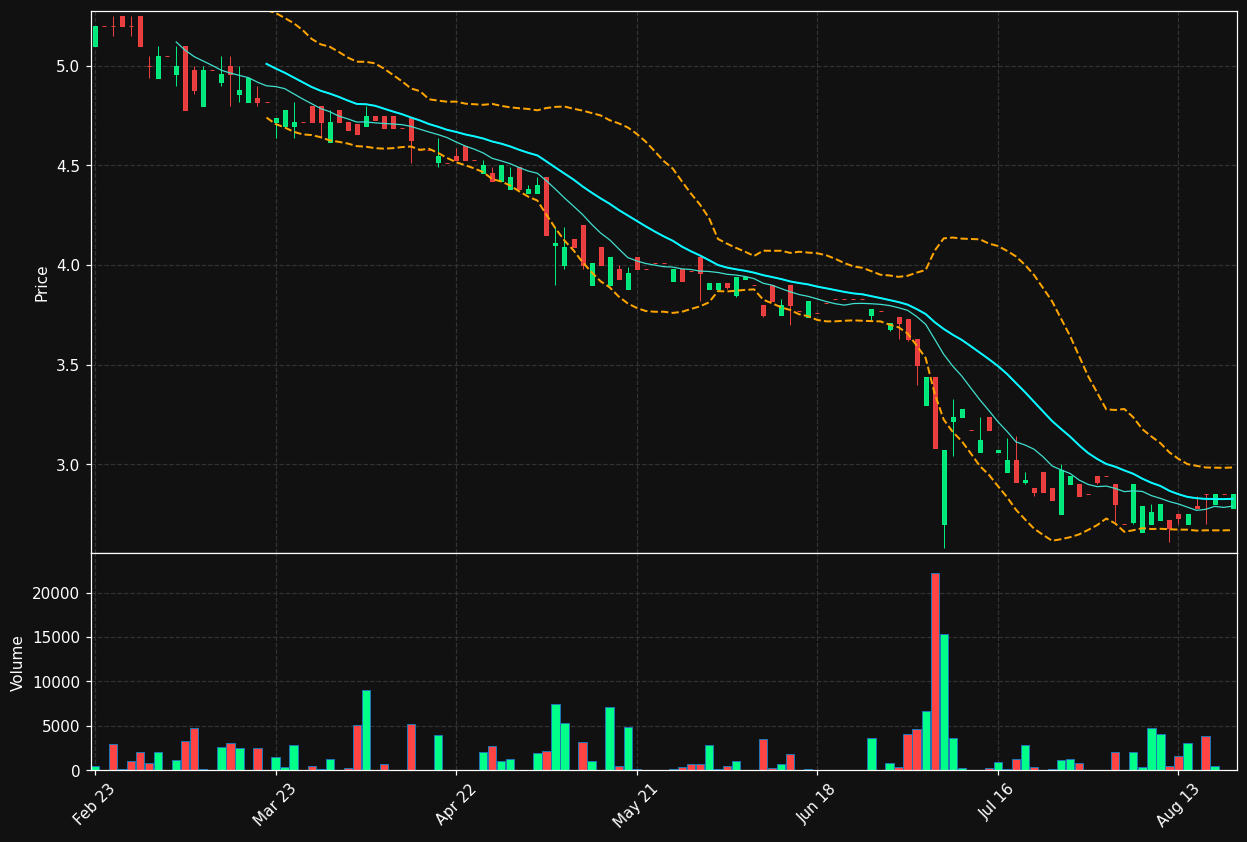The height and width of the screenshot is (842, 1247).
Task: Click the 10000 volume tick label
Action: click(57, 682)
